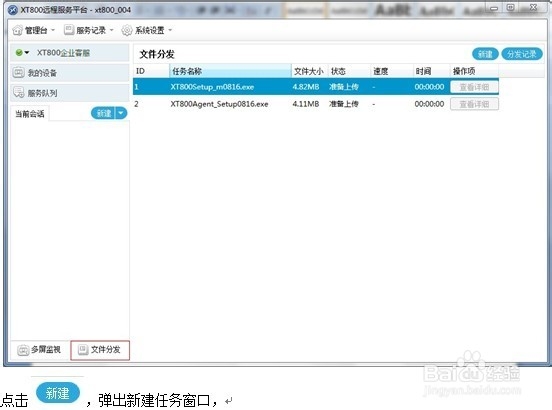Click the XT800 app logo in title bar

tap(13, 10)
